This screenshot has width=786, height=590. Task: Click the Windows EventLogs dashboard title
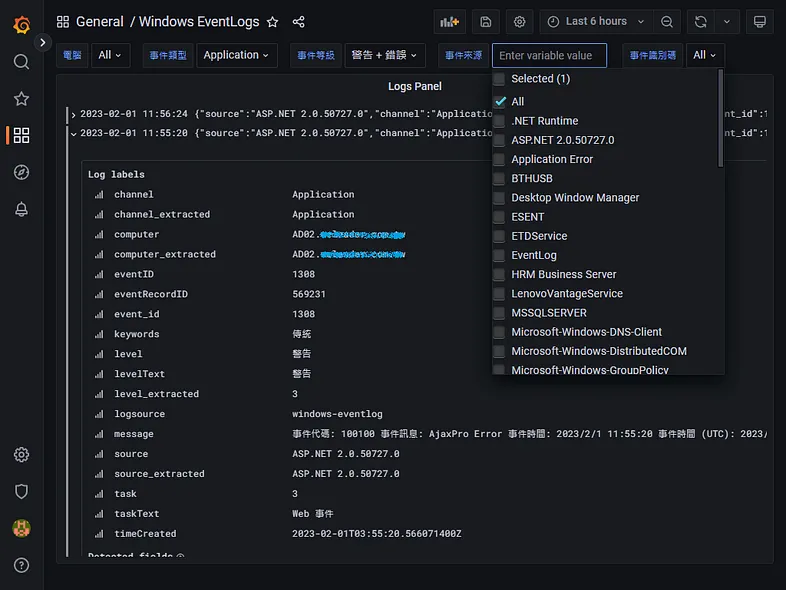pyautogui.click(x=199, y=22)
